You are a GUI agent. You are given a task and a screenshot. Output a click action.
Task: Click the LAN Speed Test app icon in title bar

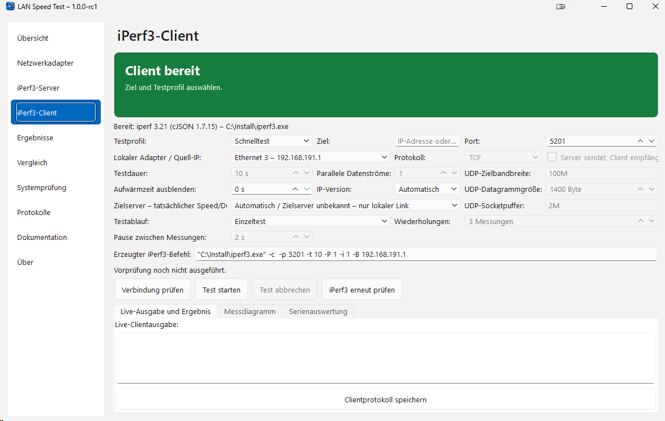tap(10, 6)
